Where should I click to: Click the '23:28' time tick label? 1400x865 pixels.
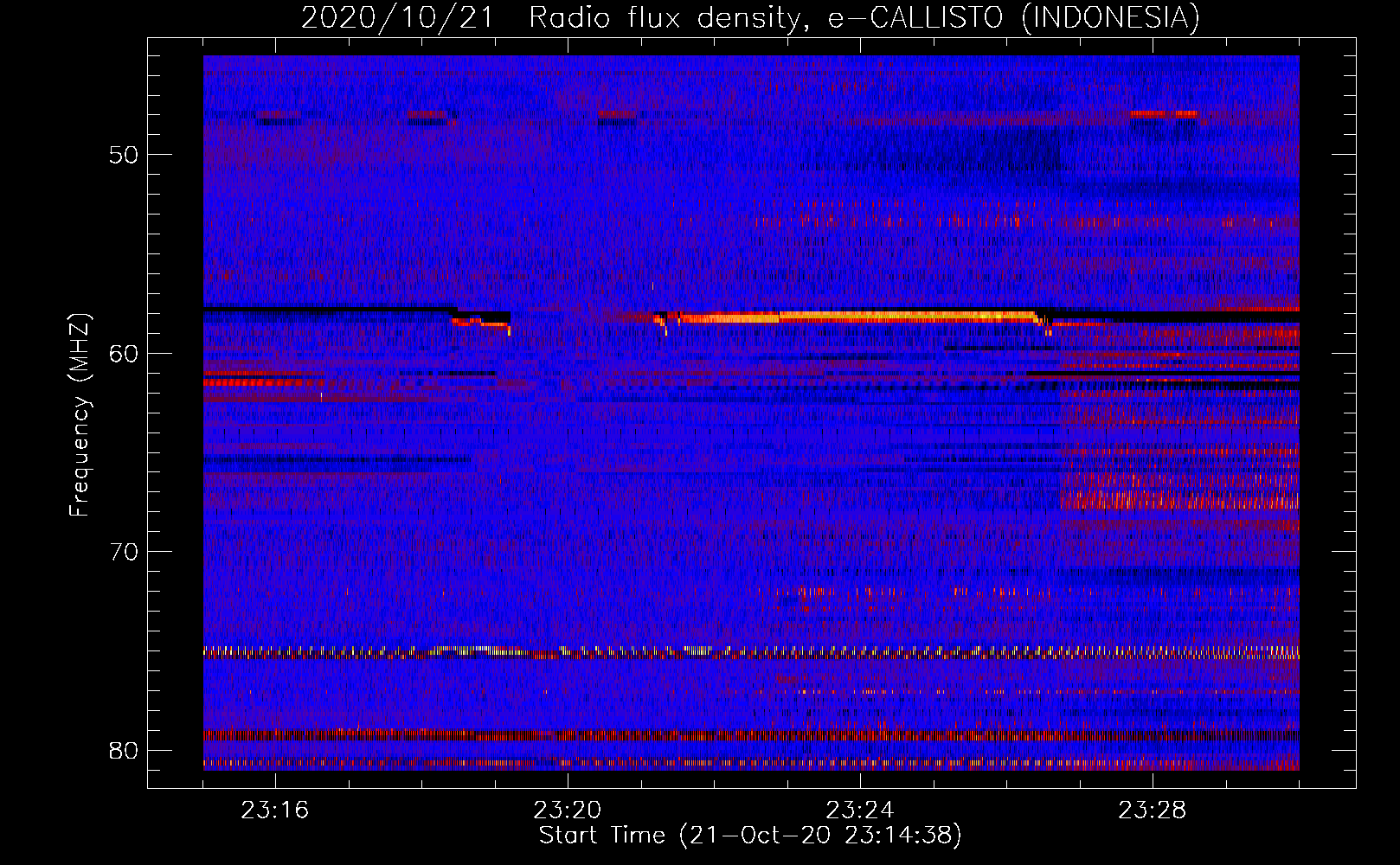tap(1153, 811)
